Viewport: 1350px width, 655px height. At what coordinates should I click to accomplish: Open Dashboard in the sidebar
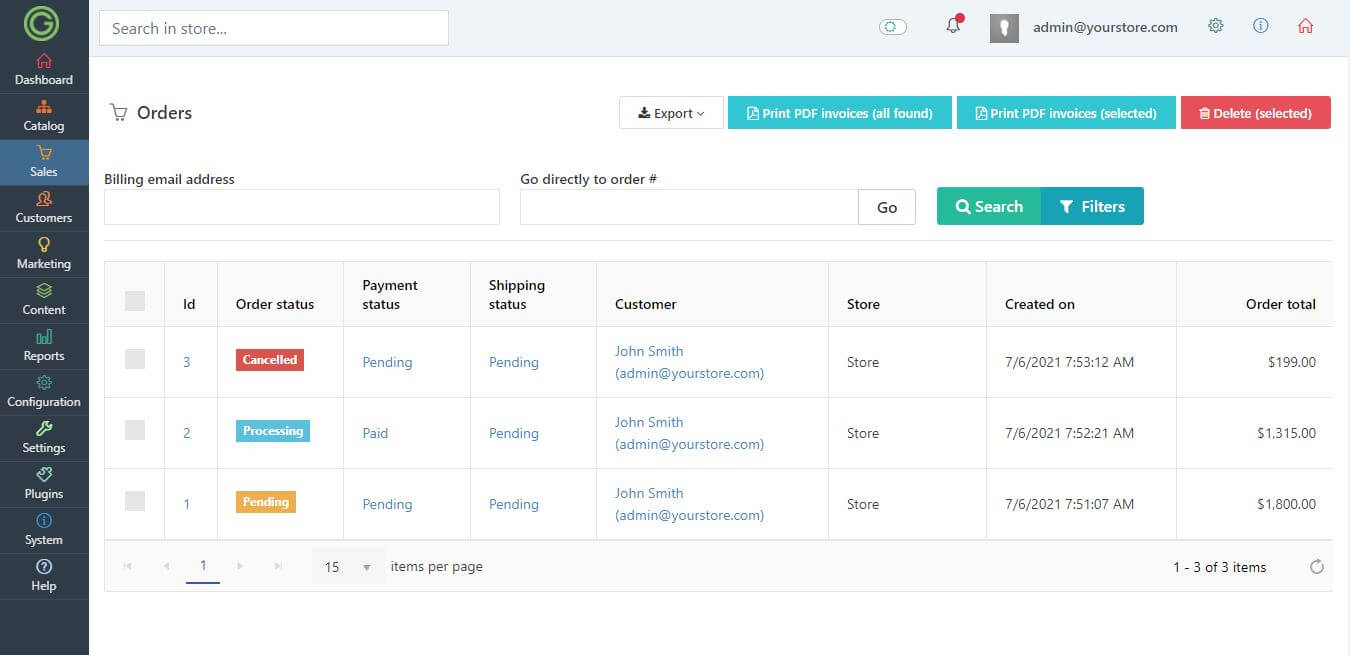coord(44,70)
